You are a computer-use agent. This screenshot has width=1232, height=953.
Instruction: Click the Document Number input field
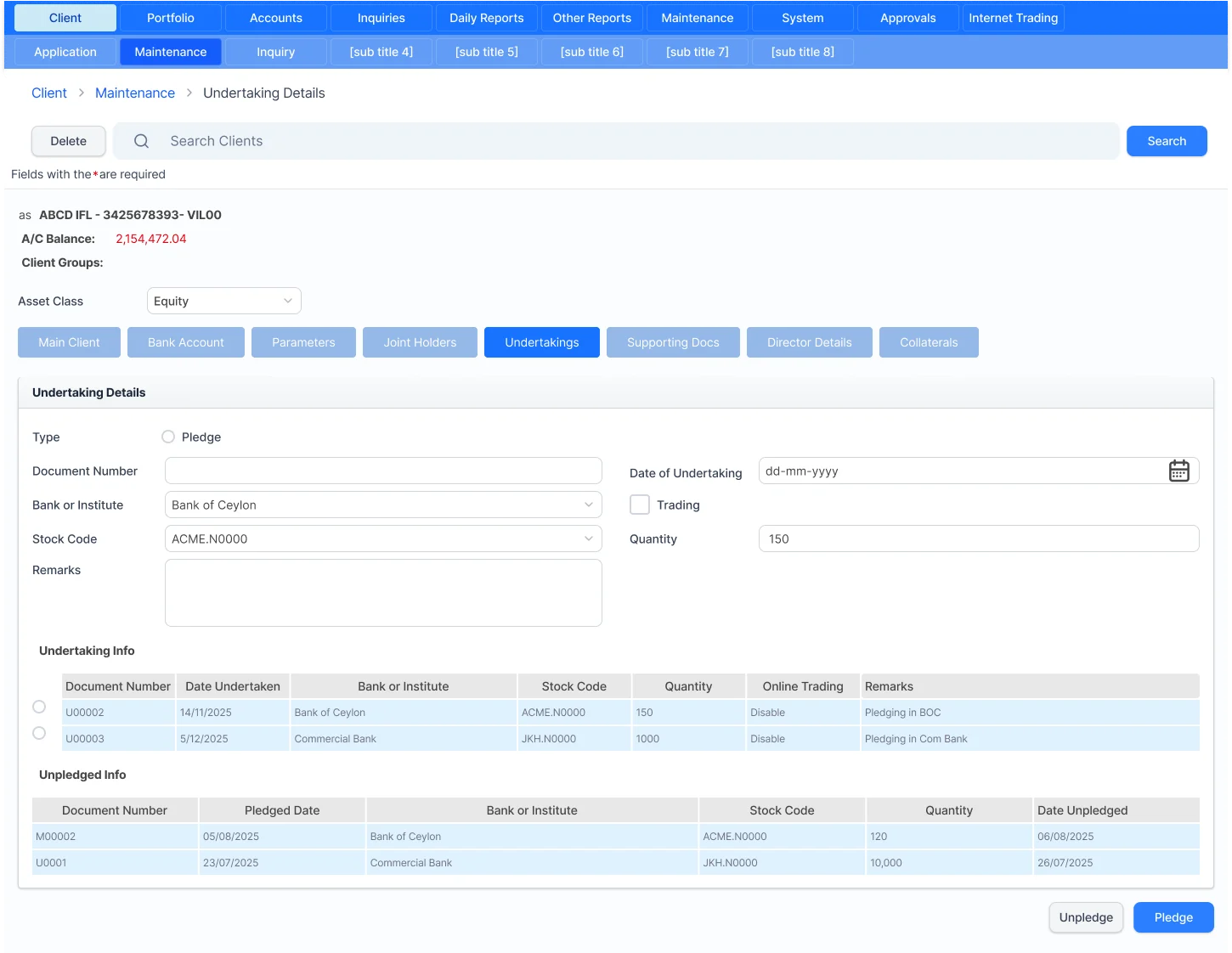[x=383, y=471]
